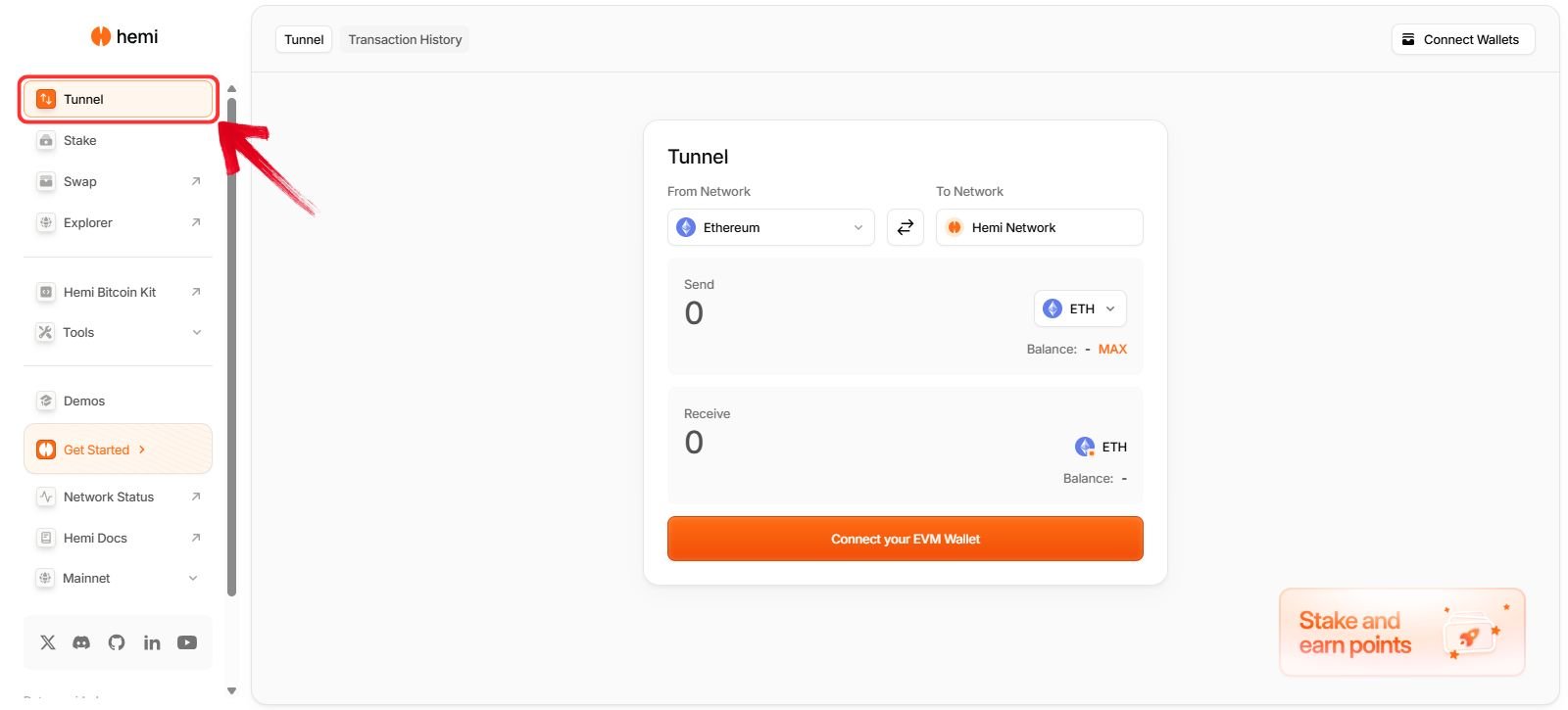Click the hemi logo in the sidebar
This screenshot has height=710, width=1568.
(124, 36)
